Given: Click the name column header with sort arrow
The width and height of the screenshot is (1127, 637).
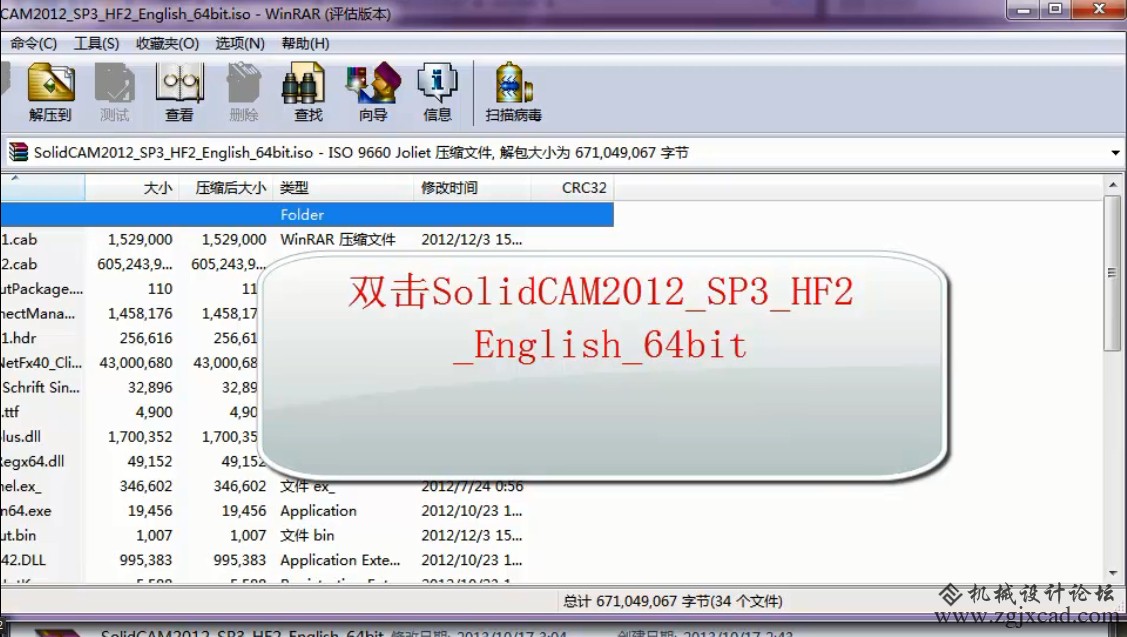Looking at the screenshot, I should (42, 188).
